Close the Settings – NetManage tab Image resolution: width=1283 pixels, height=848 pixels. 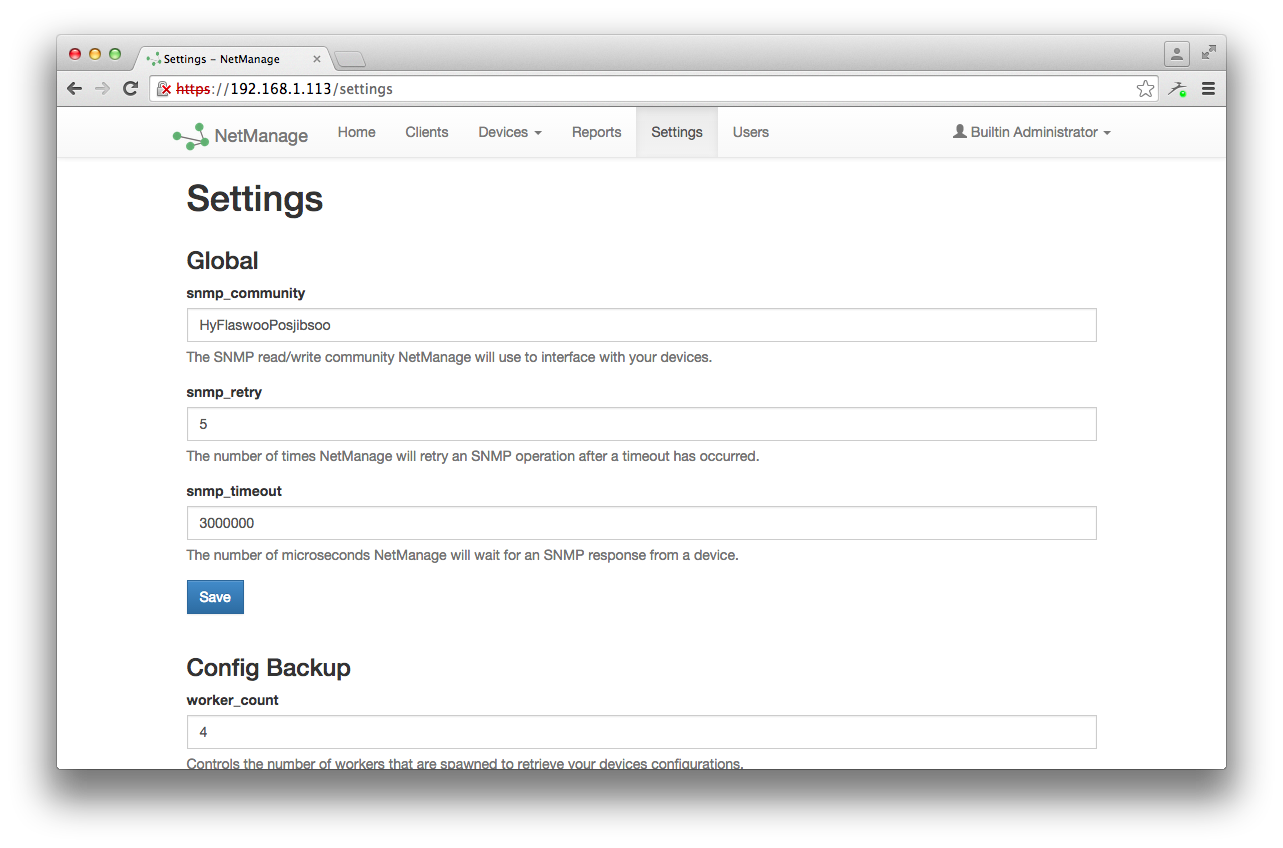click(x=317, y=59)
